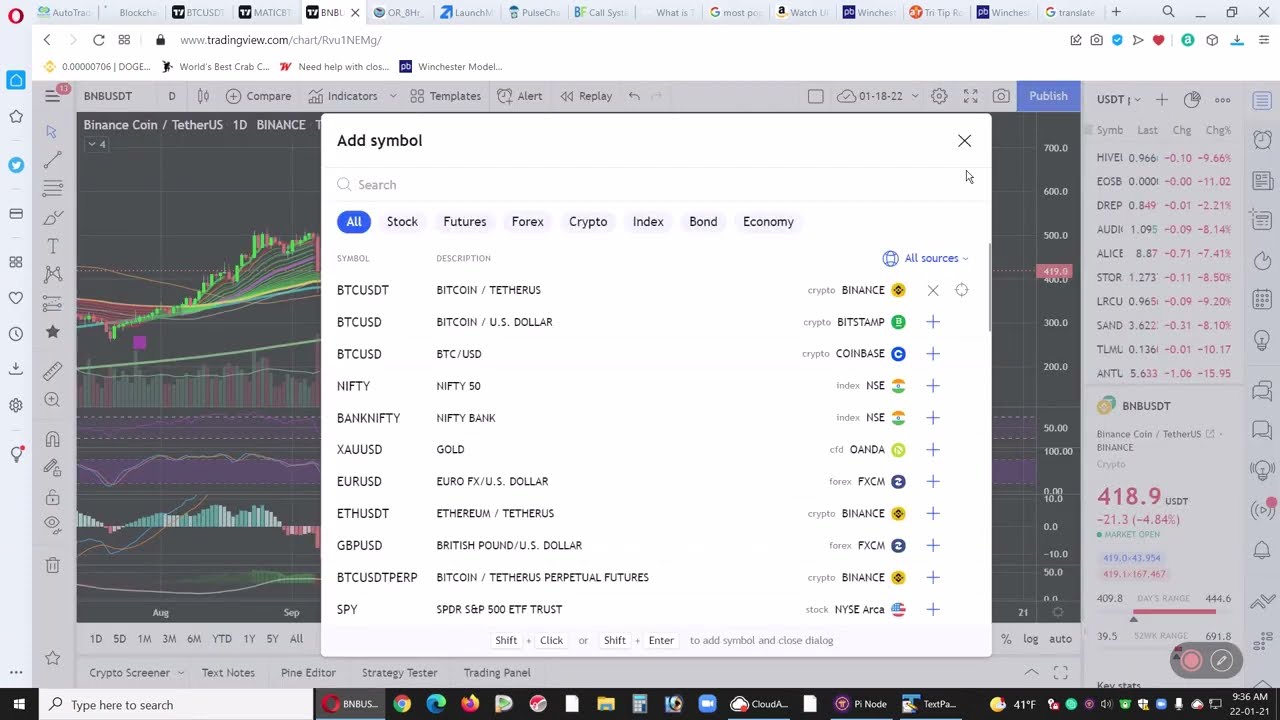Open the layout selector square
Viewport: 1280px width, 720px height.
[816, 96]
